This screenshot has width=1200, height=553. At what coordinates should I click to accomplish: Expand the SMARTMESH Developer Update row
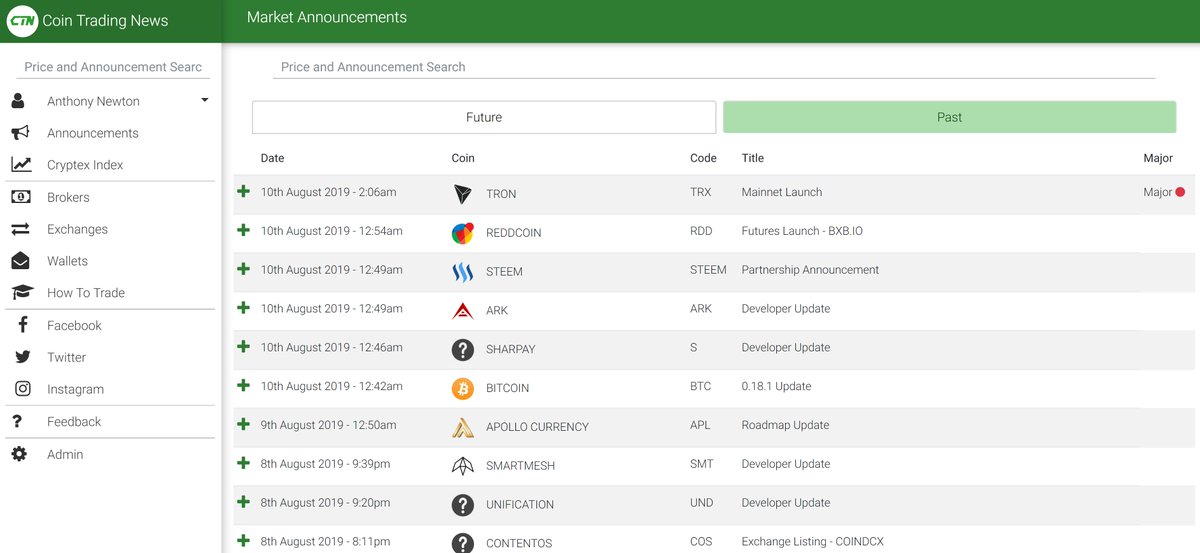click(243, 463)
